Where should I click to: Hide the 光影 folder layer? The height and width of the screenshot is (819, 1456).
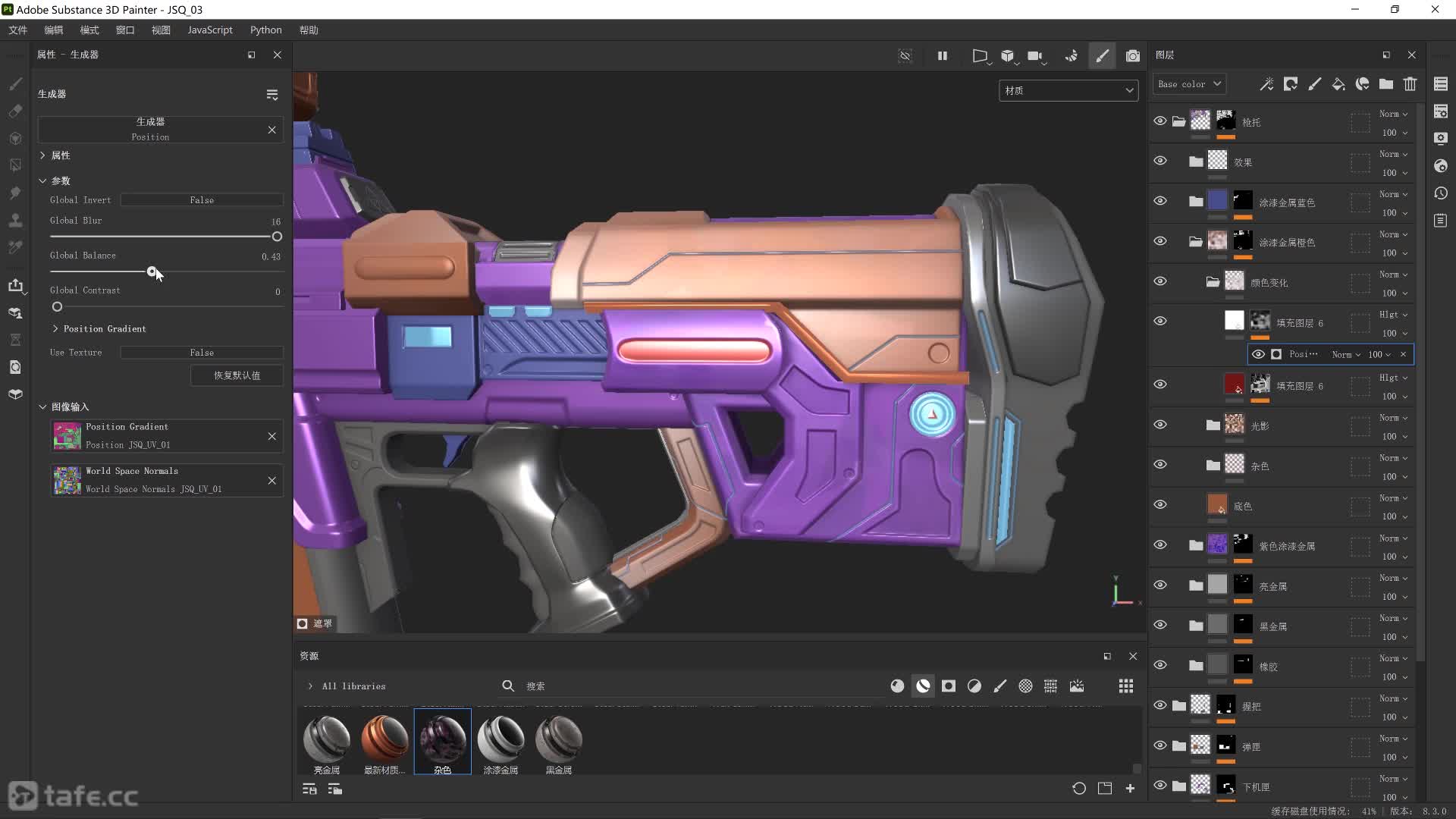coord(1160,425)
